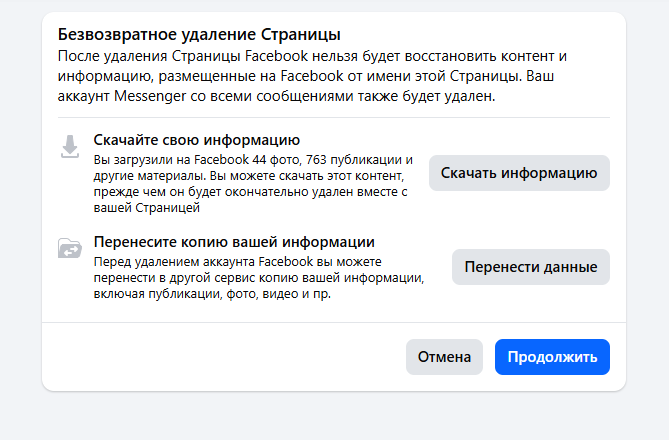Confirm with the blue "Продолжить" button
Viewport: 669px width, 440px height.
tap(552, 357)
